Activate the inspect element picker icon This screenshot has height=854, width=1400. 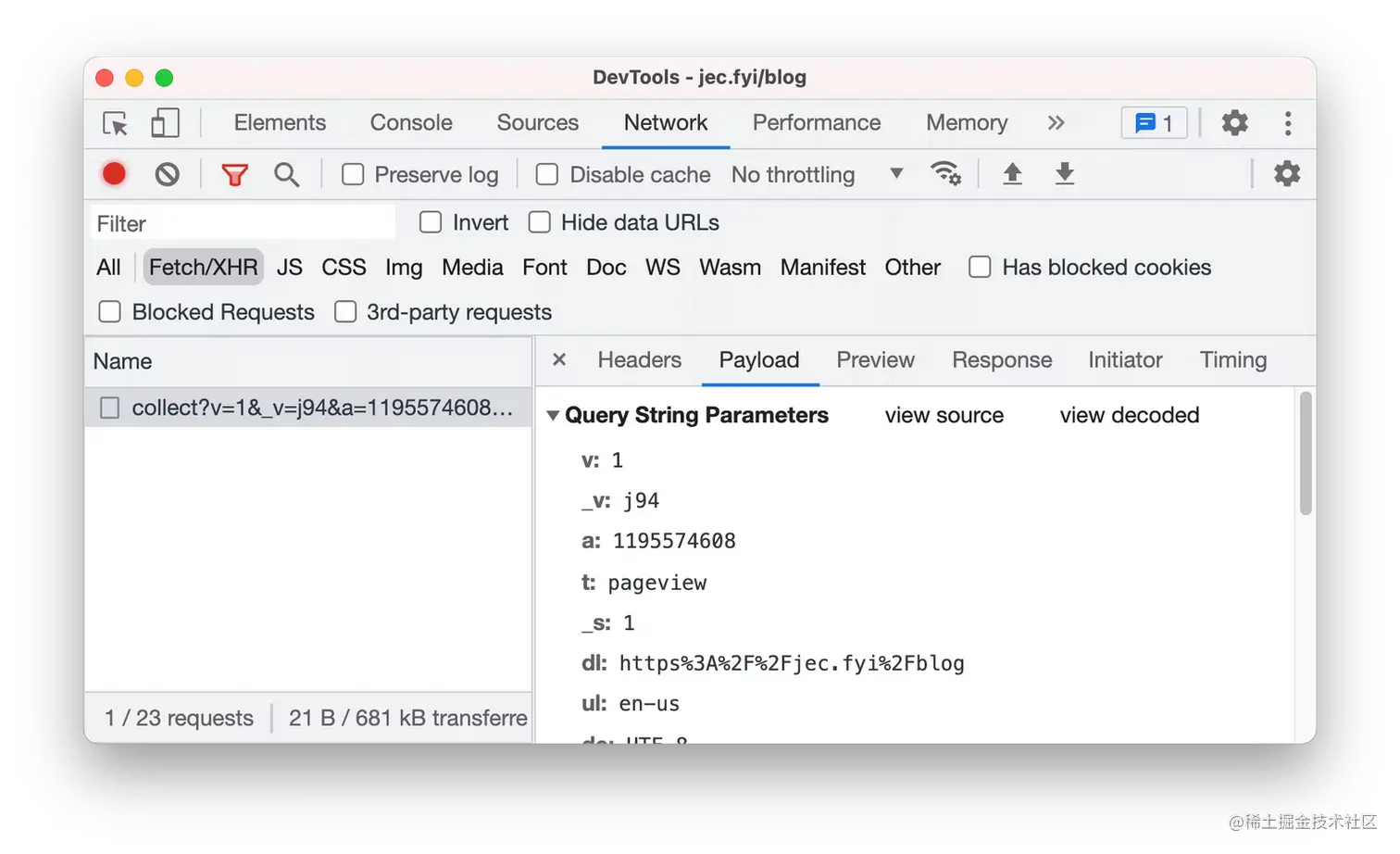click(x=115, y=123)
